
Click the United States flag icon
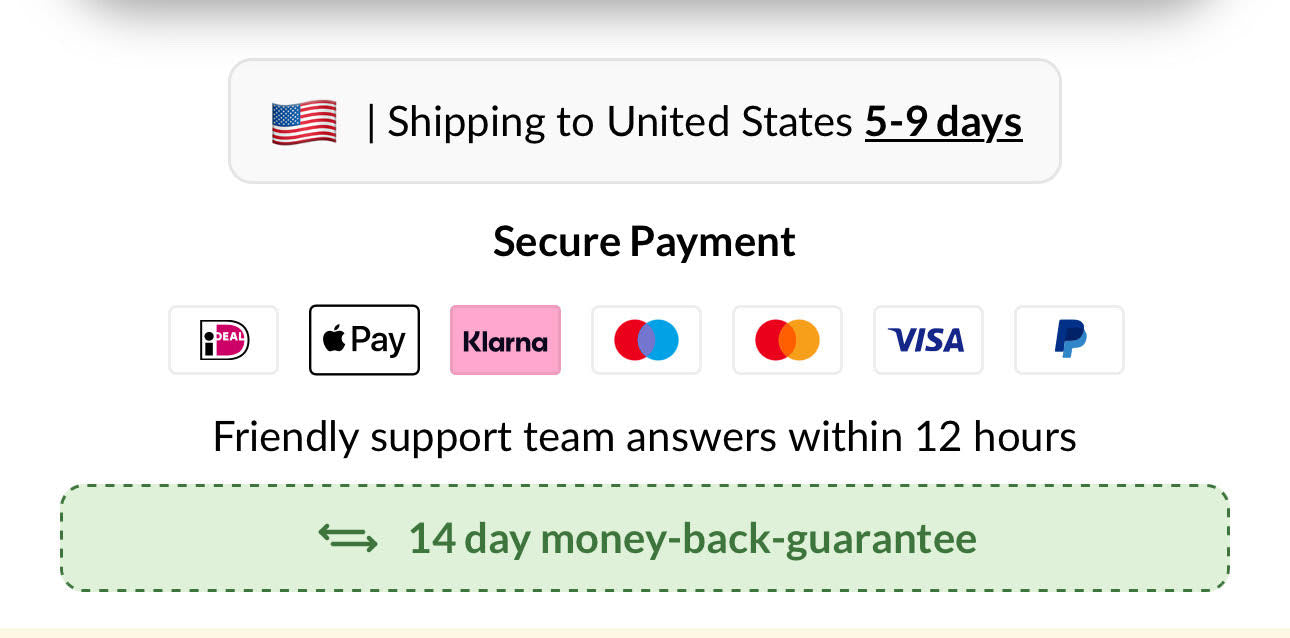304,123
